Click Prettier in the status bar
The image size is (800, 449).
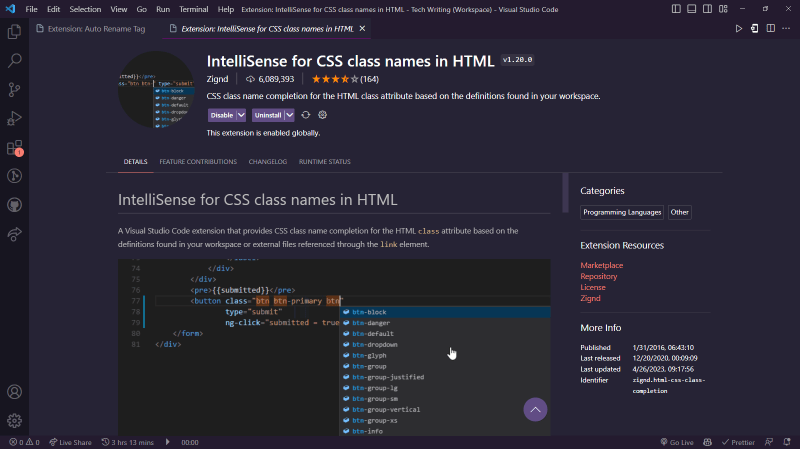coord(738,442)
